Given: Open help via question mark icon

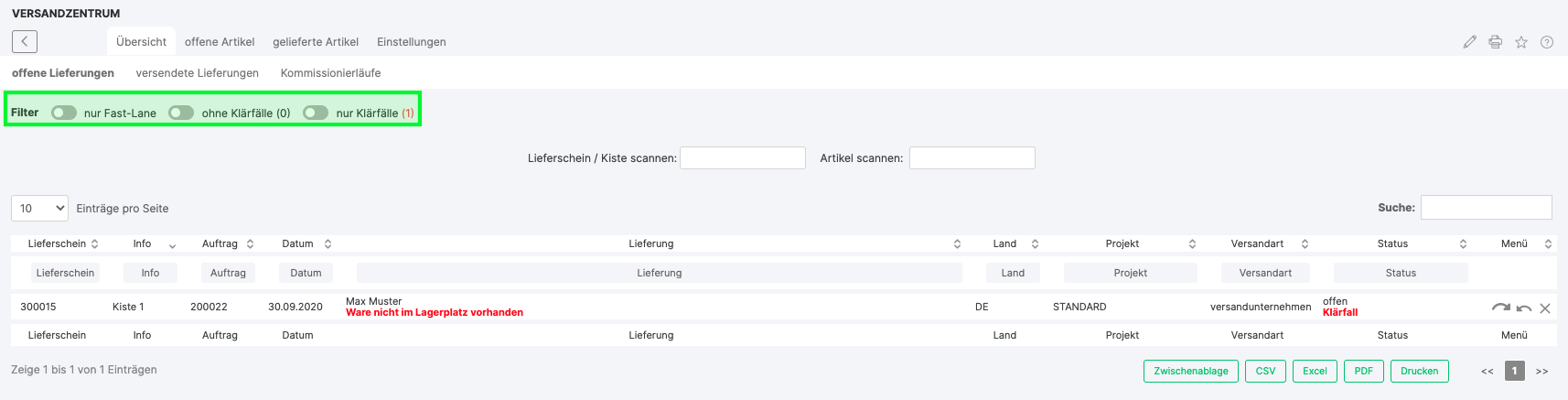Looking at the screenshot, I should point(1546,42).
